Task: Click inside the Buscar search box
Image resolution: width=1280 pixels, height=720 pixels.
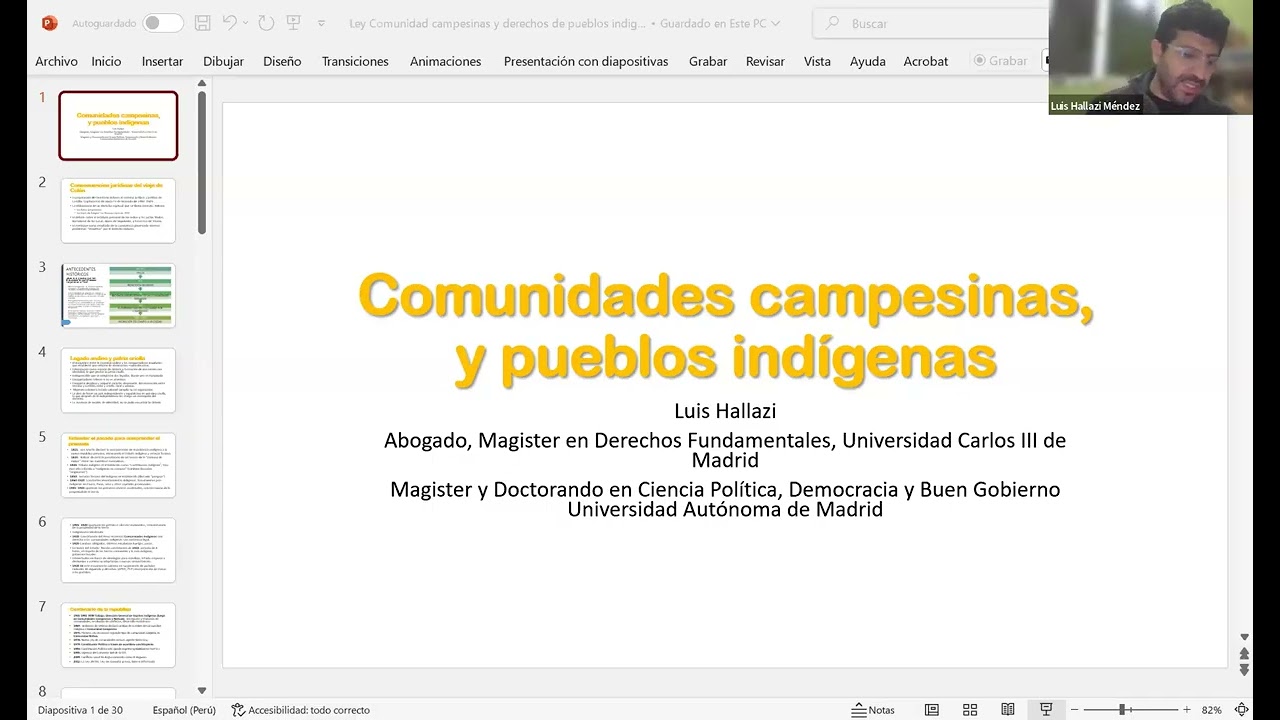Action: pos(930,23)
